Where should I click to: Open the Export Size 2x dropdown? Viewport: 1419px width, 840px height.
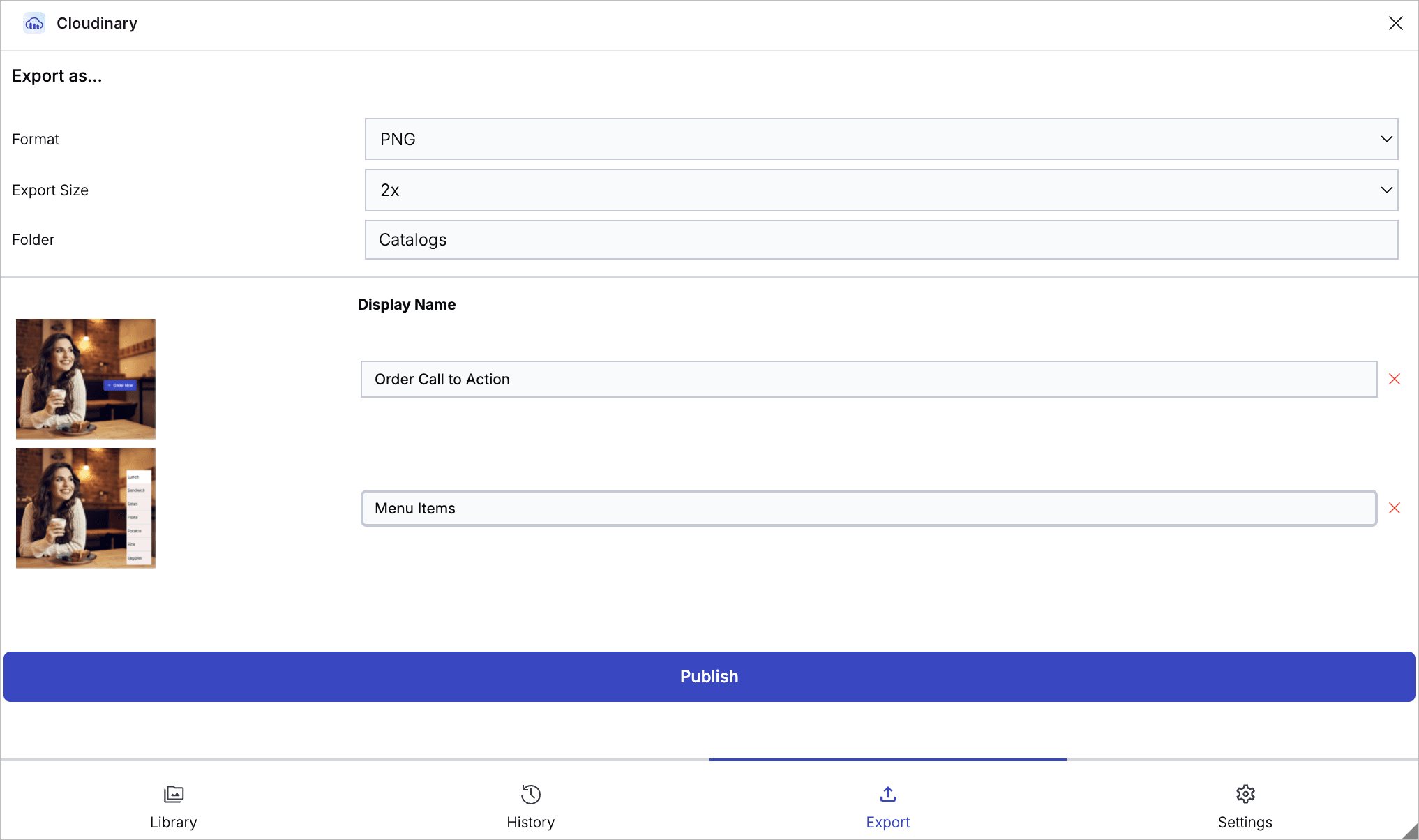880,190
